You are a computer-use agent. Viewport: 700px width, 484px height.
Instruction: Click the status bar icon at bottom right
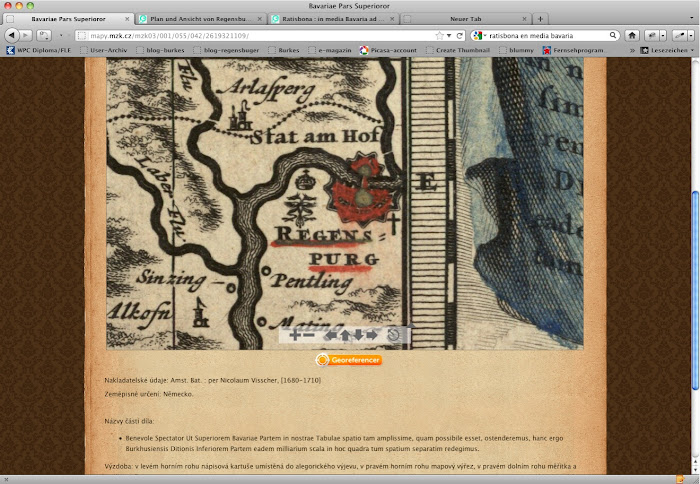click(x=680, y=480)
